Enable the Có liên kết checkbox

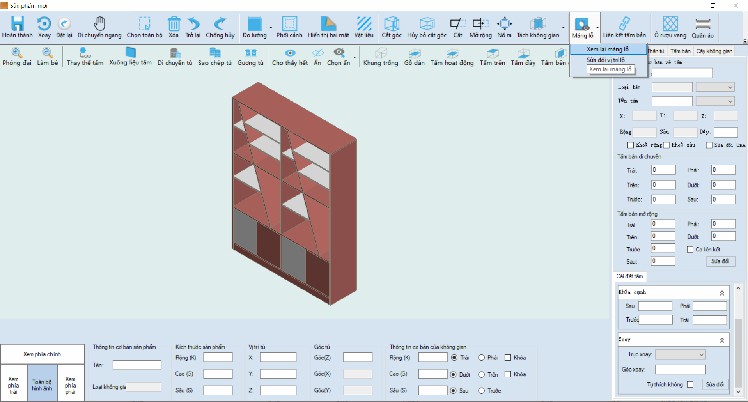[690, 249]
